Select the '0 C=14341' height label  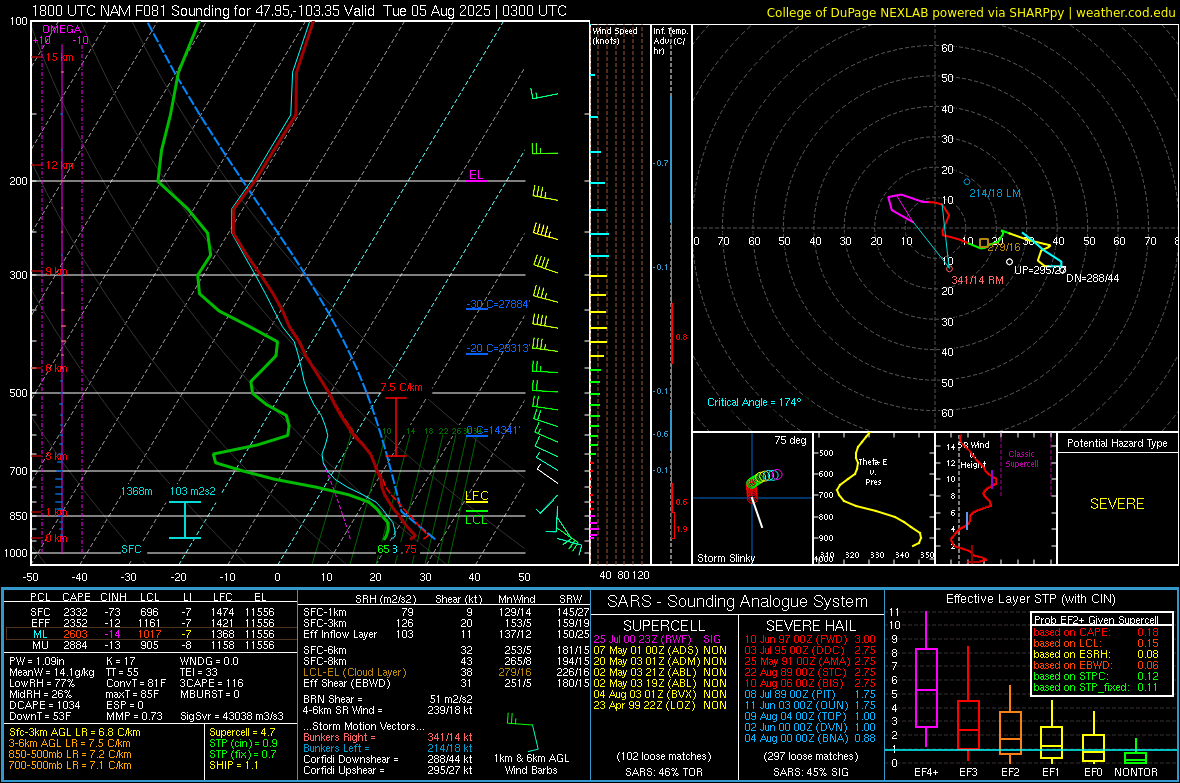tap(493, 430)
